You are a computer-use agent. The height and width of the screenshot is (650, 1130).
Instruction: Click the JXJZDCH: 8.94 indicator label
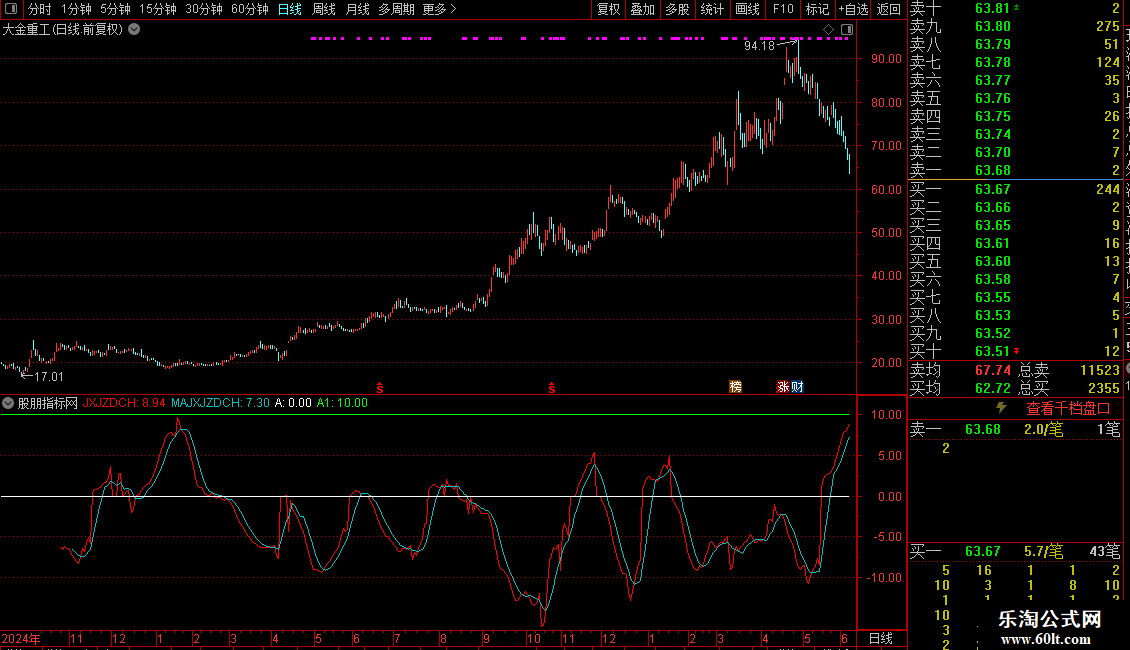pyautogui.click(x=123, y=403)
